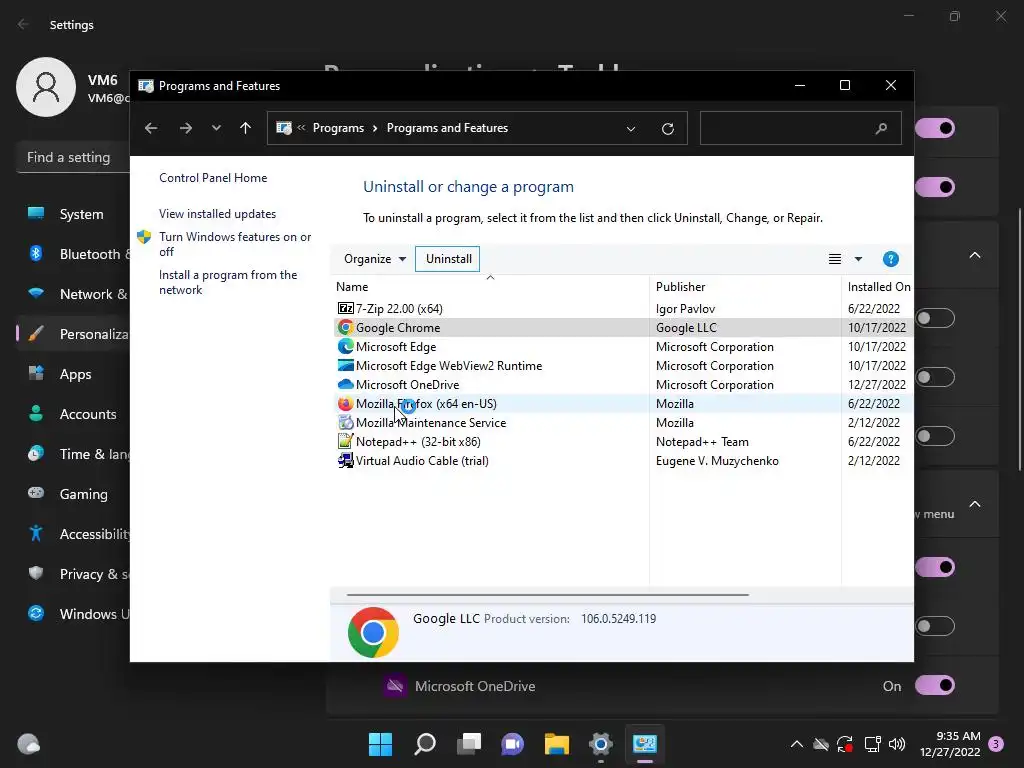
Task: Open Network settings in sidebar
Action: 74,294
